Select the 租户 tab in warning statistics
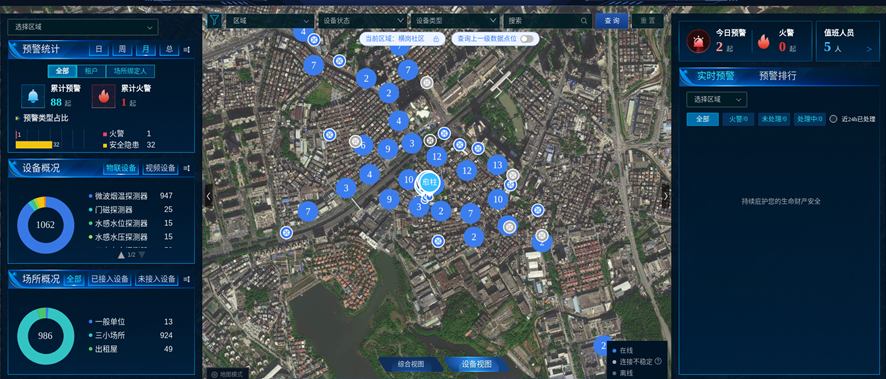 click(91, 71)
